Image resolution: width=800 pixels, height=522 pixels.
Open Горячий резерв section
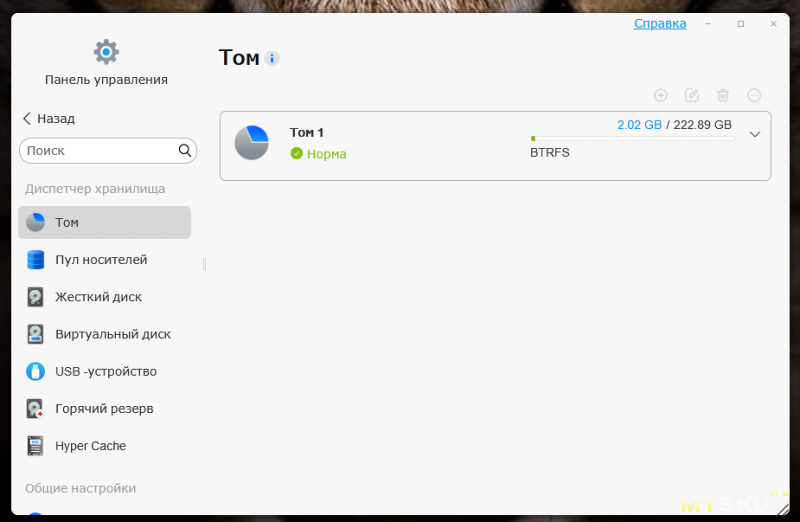click(x=104, y=409)
